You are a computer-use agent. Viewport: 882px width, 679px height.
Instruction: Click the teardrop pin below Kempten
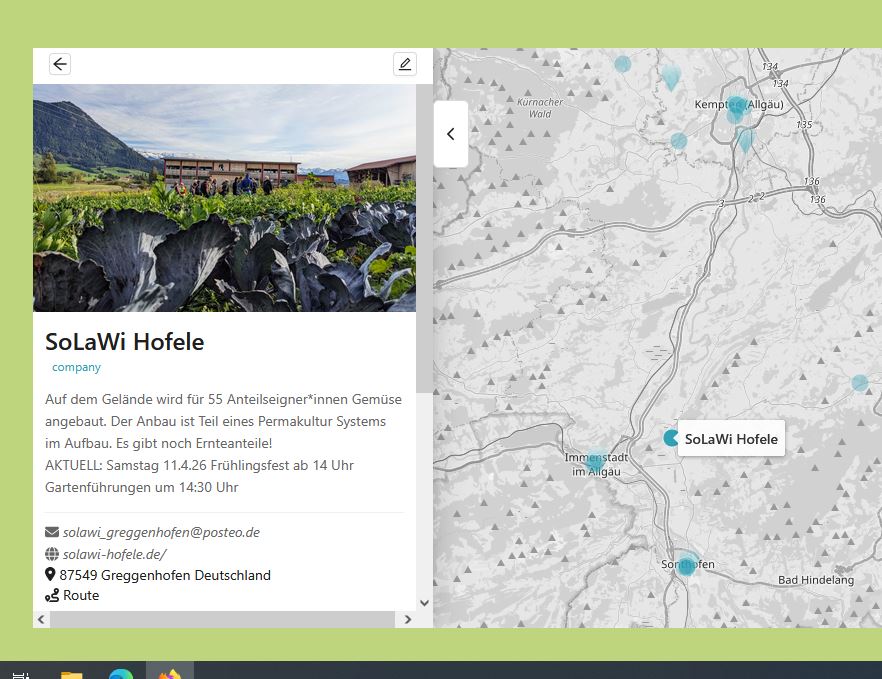click(x=745, y=140)
